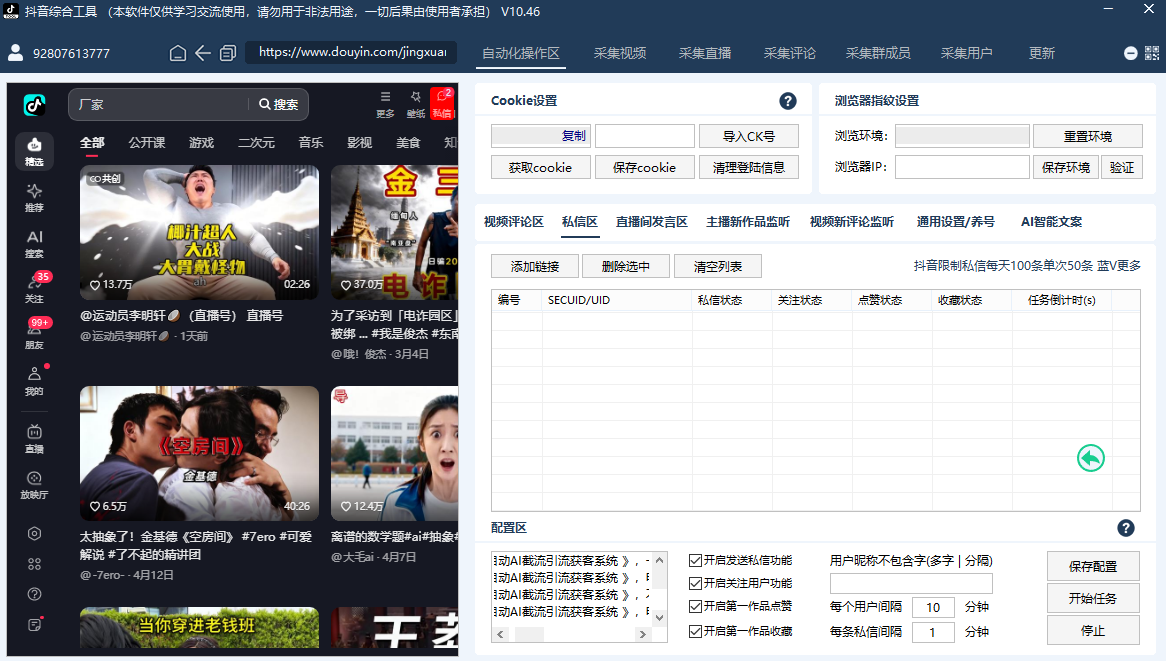The width and height of the screenshot is (1166, 661).
Task: Click the 更多 more menu icon
Action: [385, 104]
